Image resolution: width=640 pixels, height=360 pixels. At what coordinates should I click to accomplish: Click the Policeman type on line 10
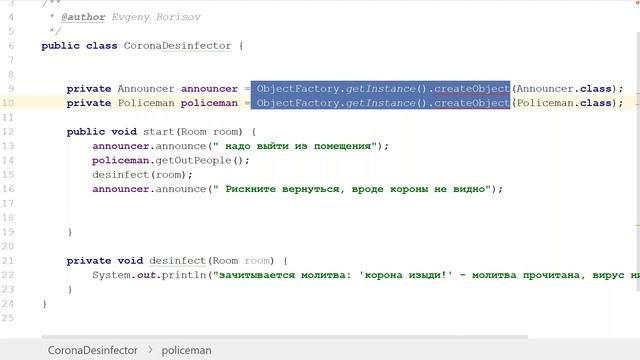[146, 103]
